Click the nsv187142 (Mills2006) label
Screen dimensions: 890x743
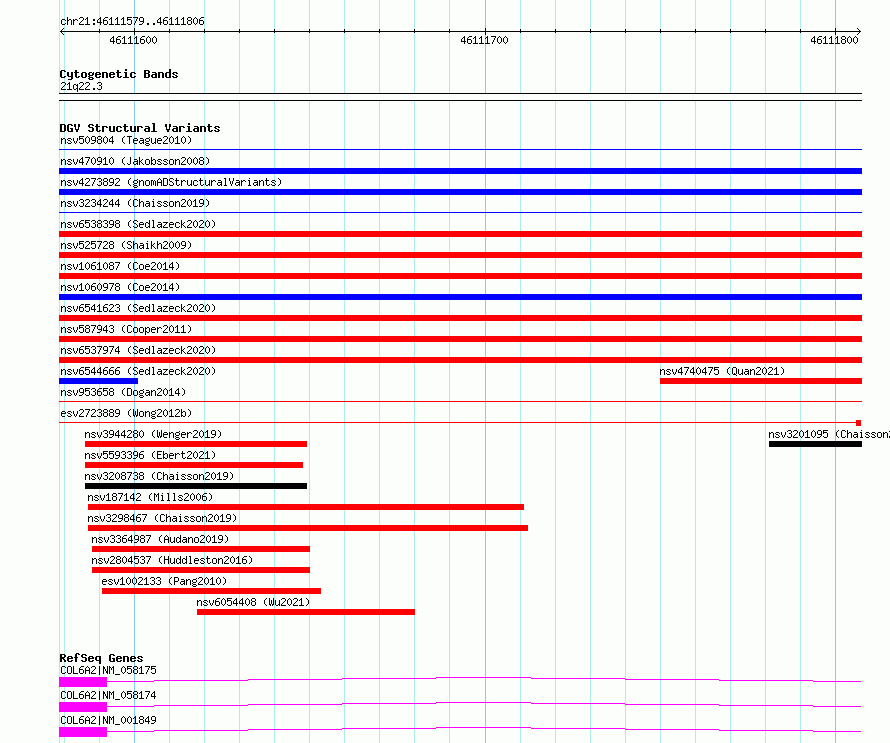coord(150,497)
